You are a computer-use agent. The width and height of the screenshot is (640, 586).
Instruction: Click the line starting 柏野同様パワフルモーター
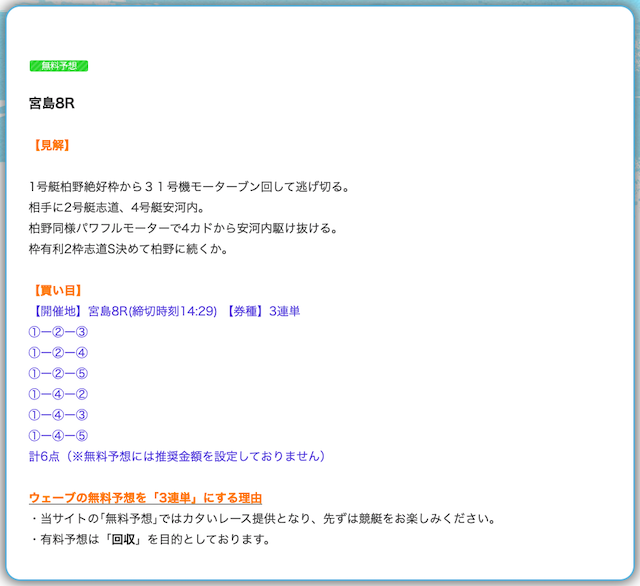tap(184, 228)
